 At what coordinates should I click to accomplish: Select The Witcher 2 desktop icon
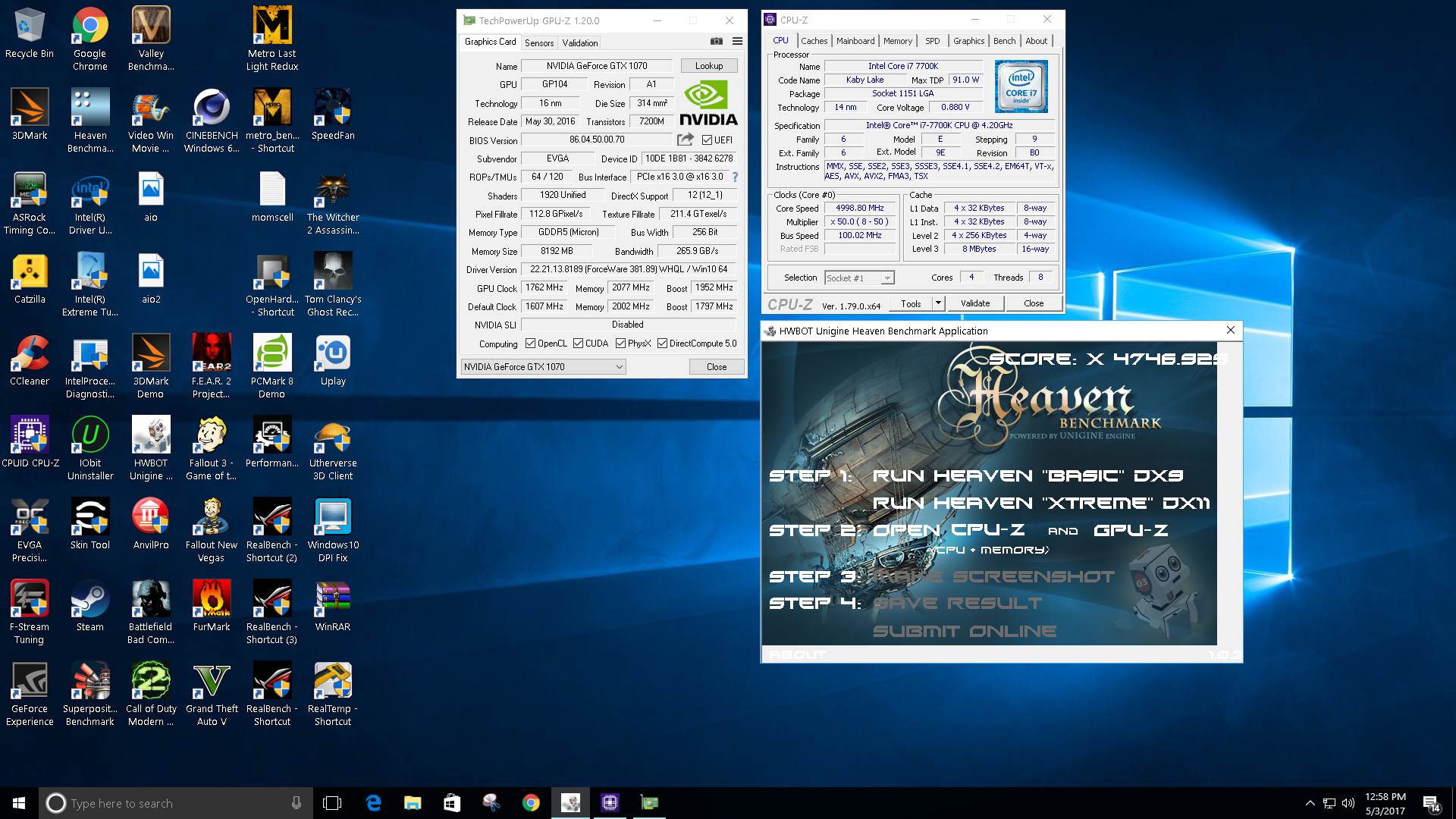pos(333,203)
